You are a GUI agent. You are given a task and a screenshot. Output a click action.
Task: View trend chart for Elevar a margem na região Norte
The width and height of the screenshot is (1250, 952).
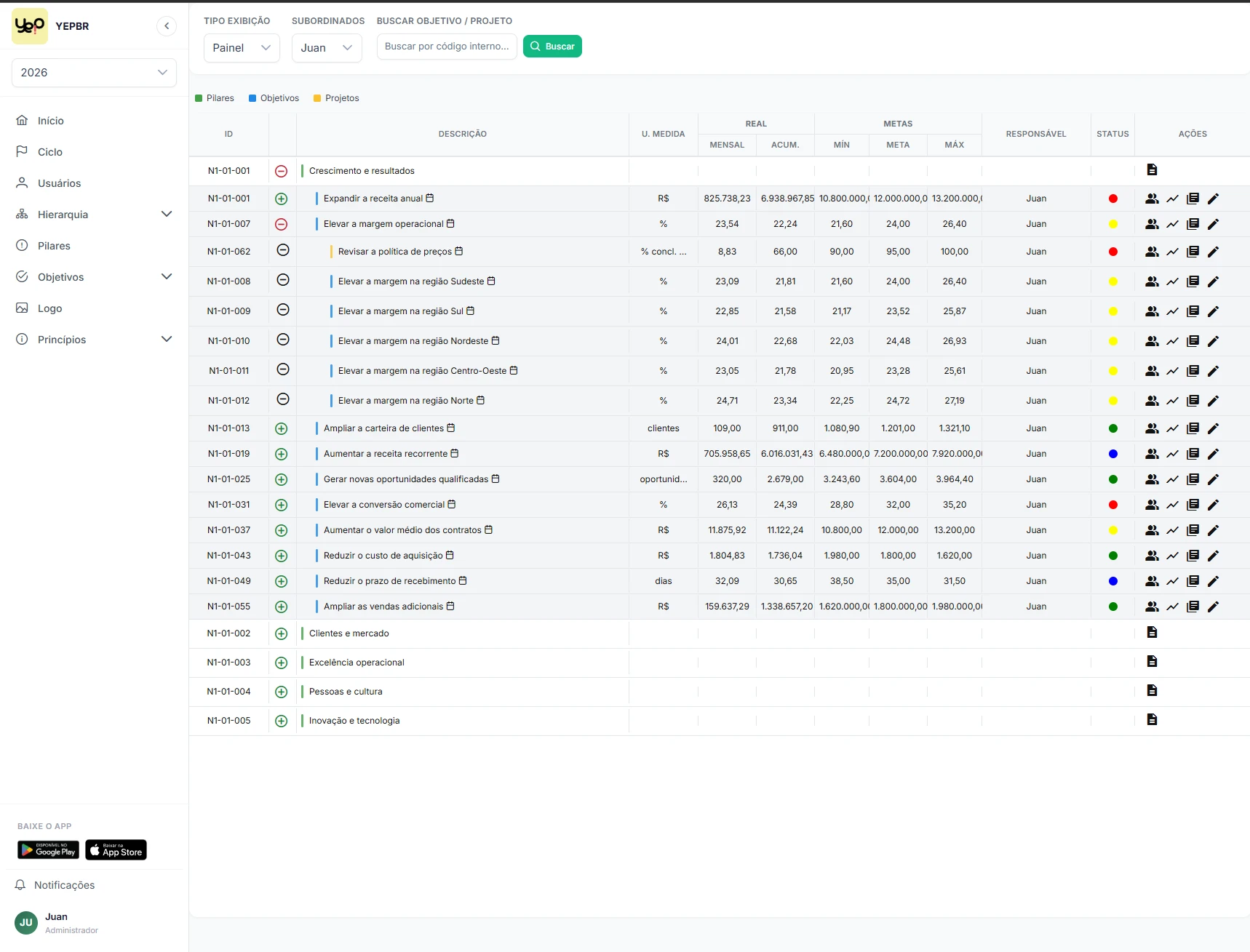tap(1172, 401)
